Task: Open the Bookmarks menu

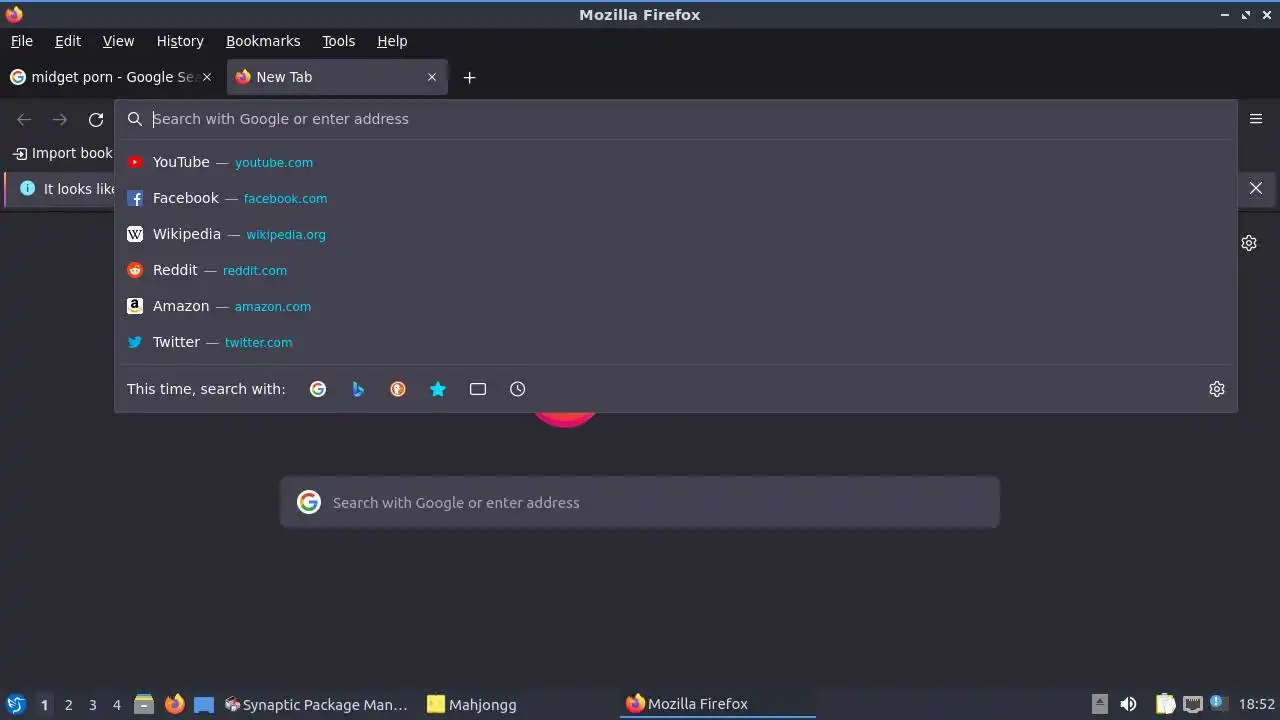Action: [263, 41]
